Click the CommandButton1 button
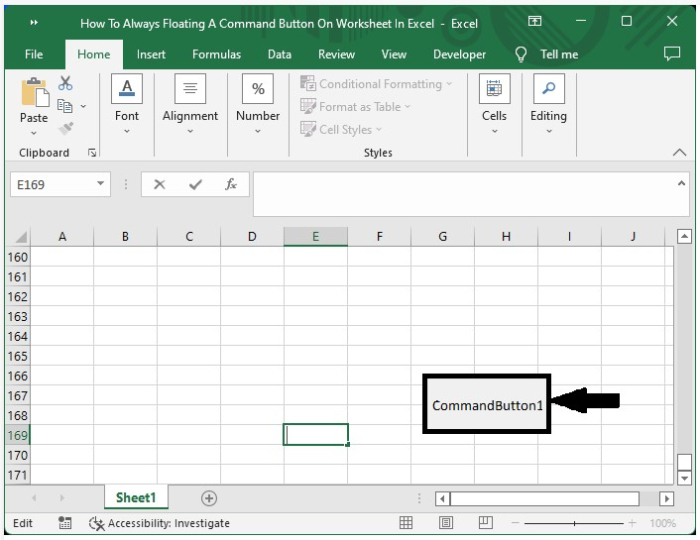 (487, 404)
